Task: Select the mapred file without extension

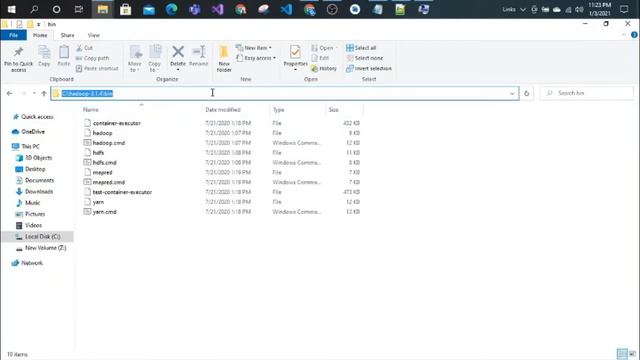Action: click(x=102, y=172)
